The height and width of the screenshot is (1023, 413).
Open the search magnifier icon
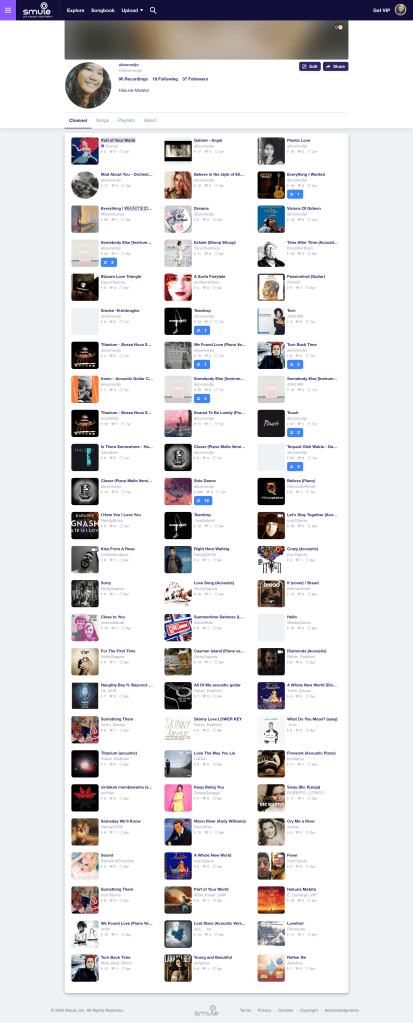153,10
